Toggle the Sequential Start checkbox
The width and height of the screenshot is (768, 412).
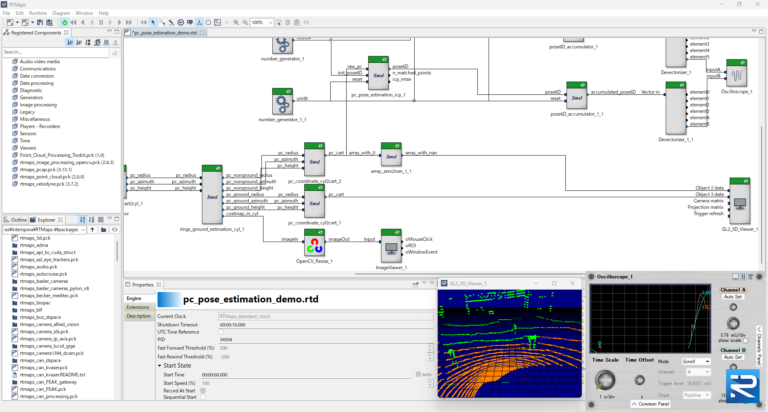[203, 397]
